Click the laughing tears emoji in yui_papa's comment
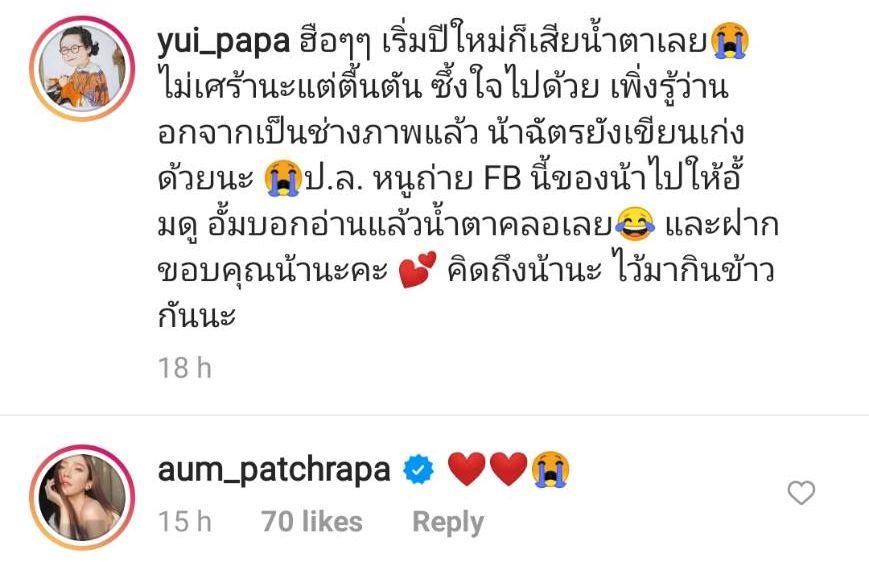This screenshot has width=869, height=574. [636, 223]
